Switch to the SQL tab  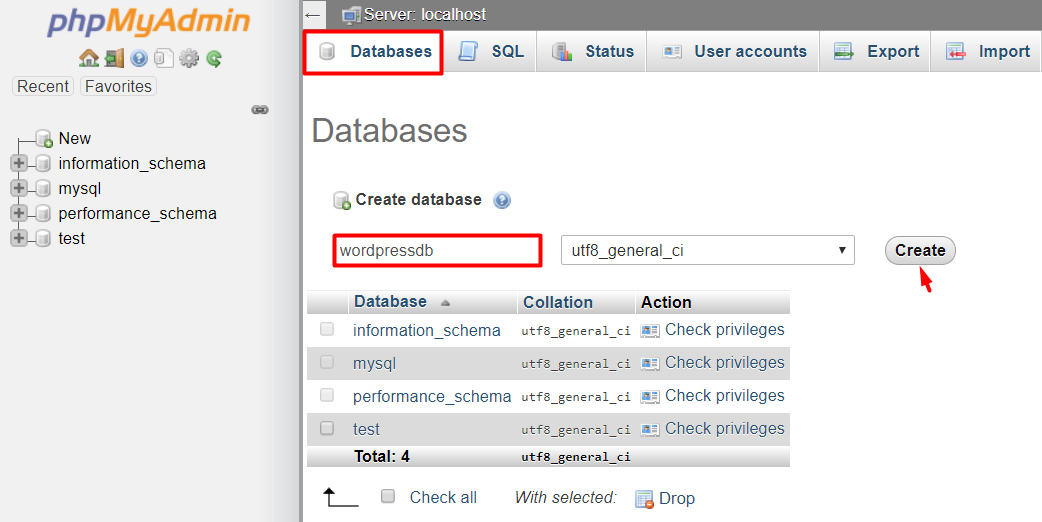tap(491, 52)
